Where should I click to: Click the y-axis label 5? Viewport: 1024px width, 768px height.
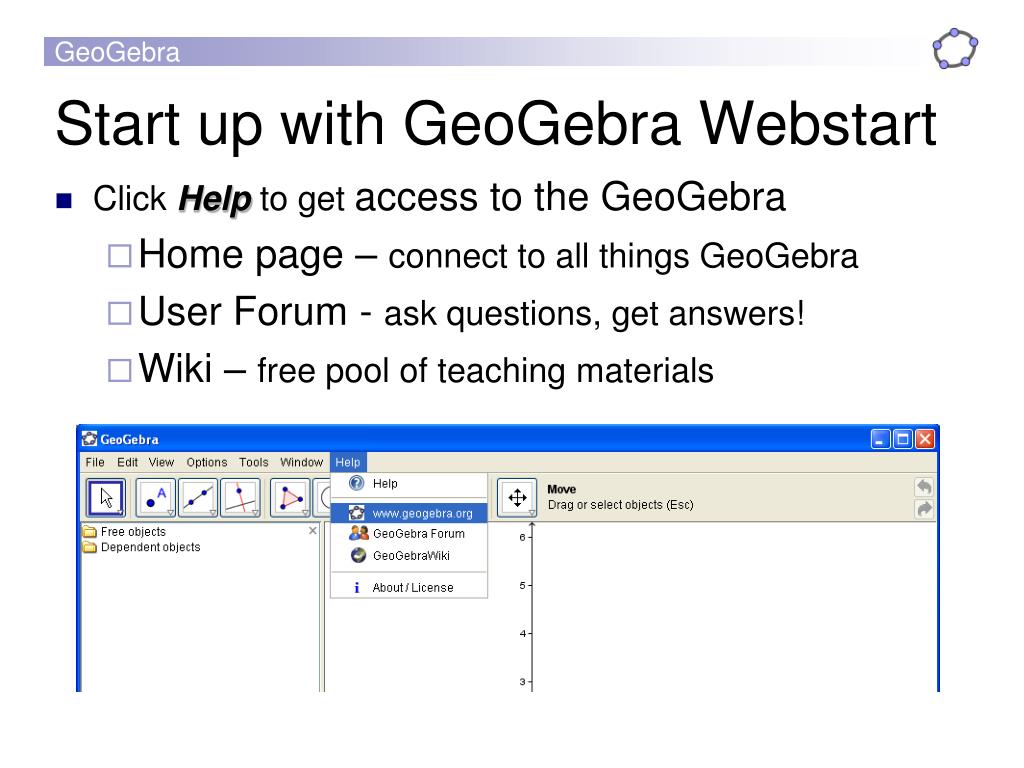[522, 585]
